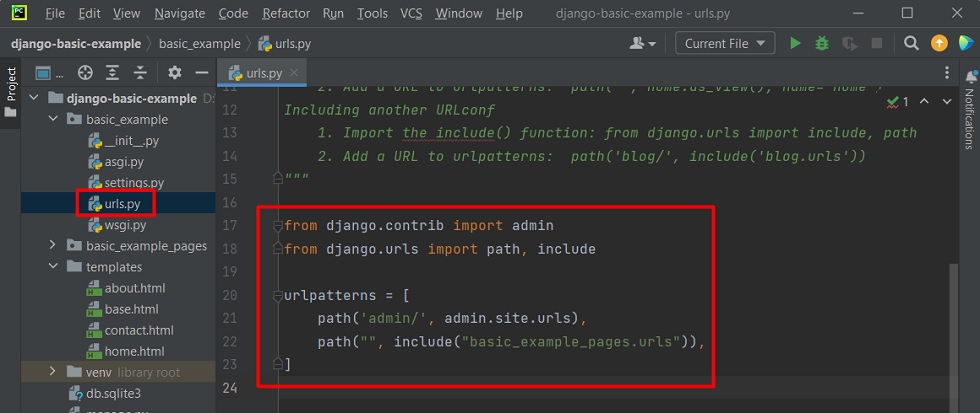Expand the venv library root folder
The height and width of the screenshot is (413, 980).
click(x=53, y=372)
